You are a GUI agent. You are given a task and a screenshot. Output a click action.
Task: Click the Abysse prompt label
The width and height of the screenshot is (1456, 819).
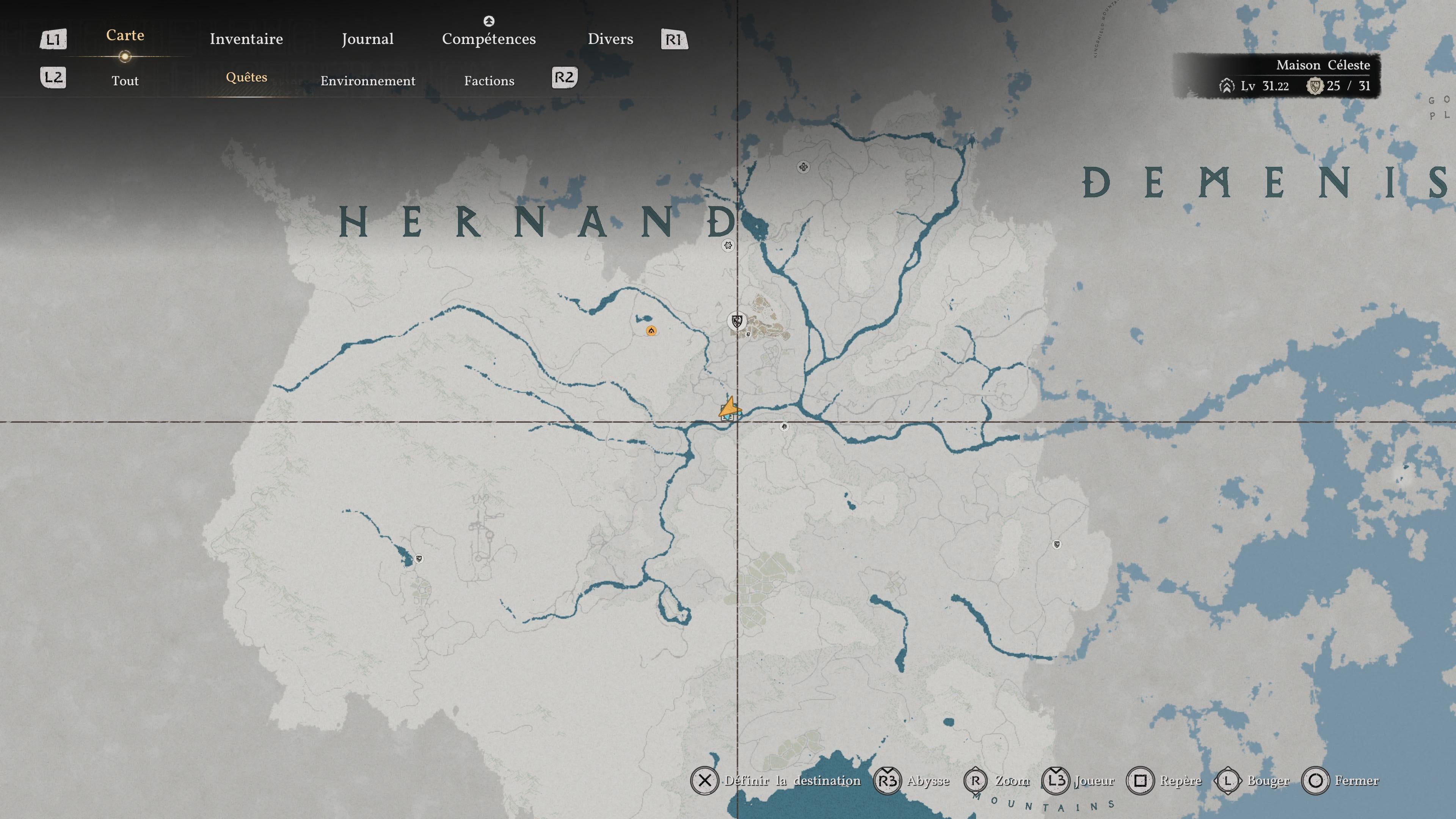[x=928, y=781]
